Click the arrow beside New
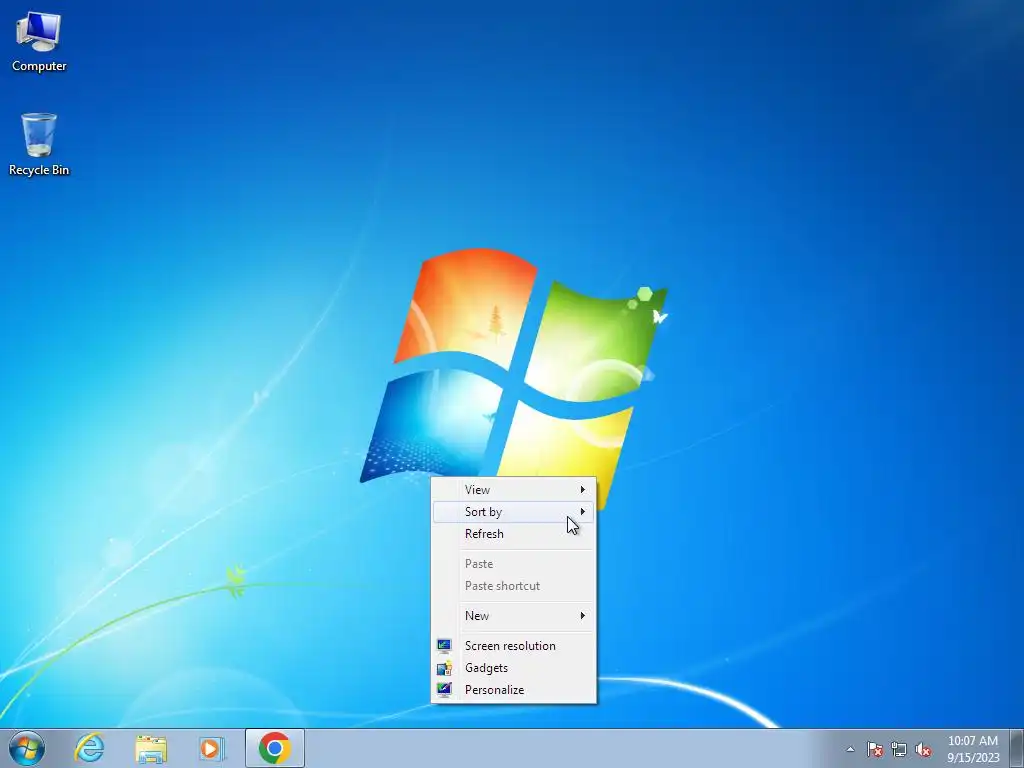The height and width of the screenshot is (768, 1024). point(583,616)
